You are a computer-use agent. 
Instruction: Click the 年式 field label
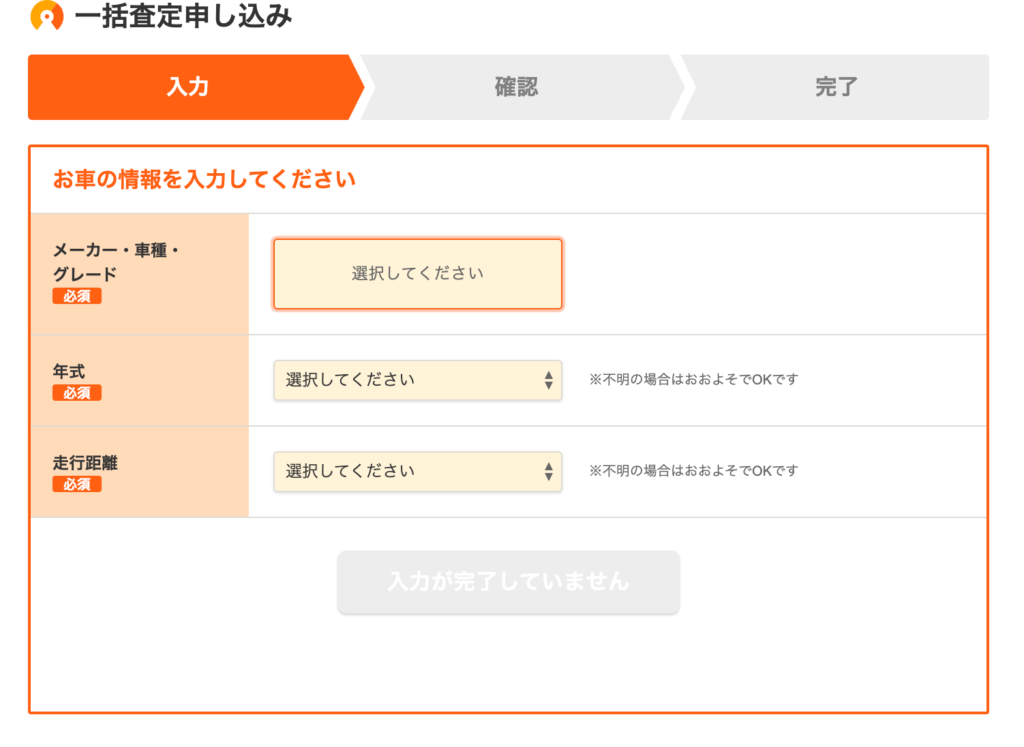[69, 372]
